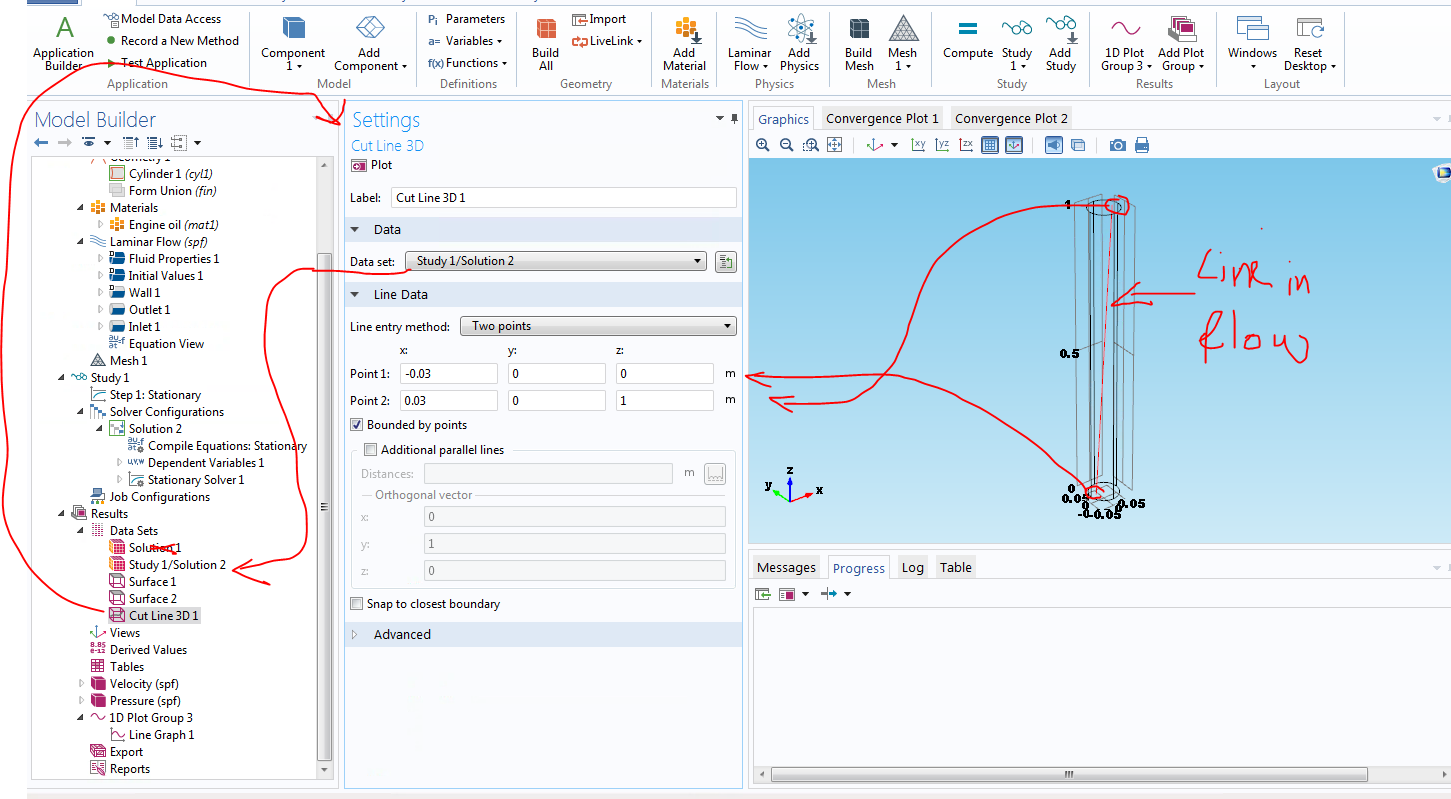The width and height of the screenshot is (1451, 799).
Task: Switch to the Convergence Plot 1 tab
Action: coord(882,118)
